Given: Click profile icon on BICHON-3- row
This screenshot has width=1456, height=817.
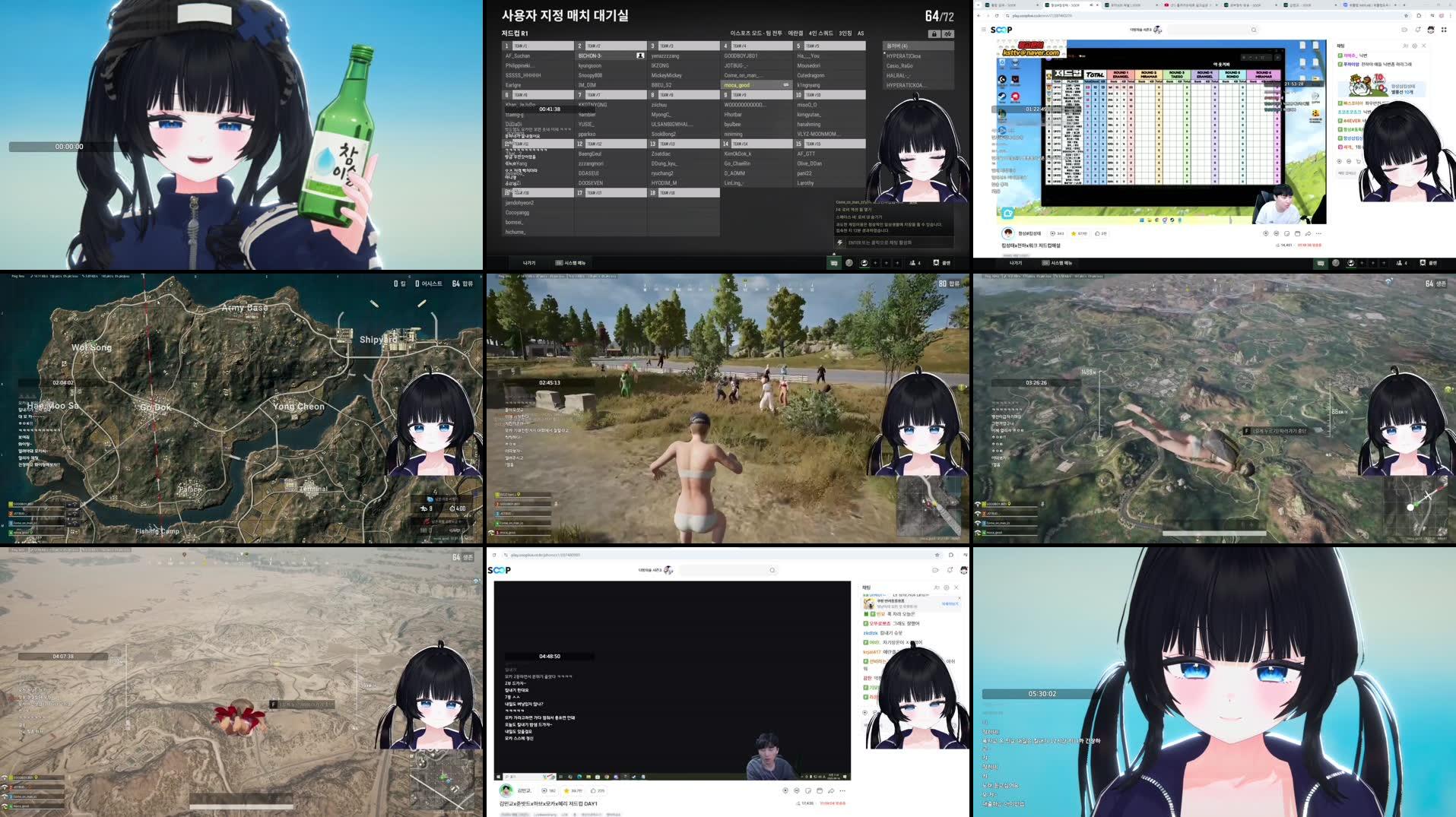Looking at the screenshot, I should pyautogui.click(x=640, y=55).
